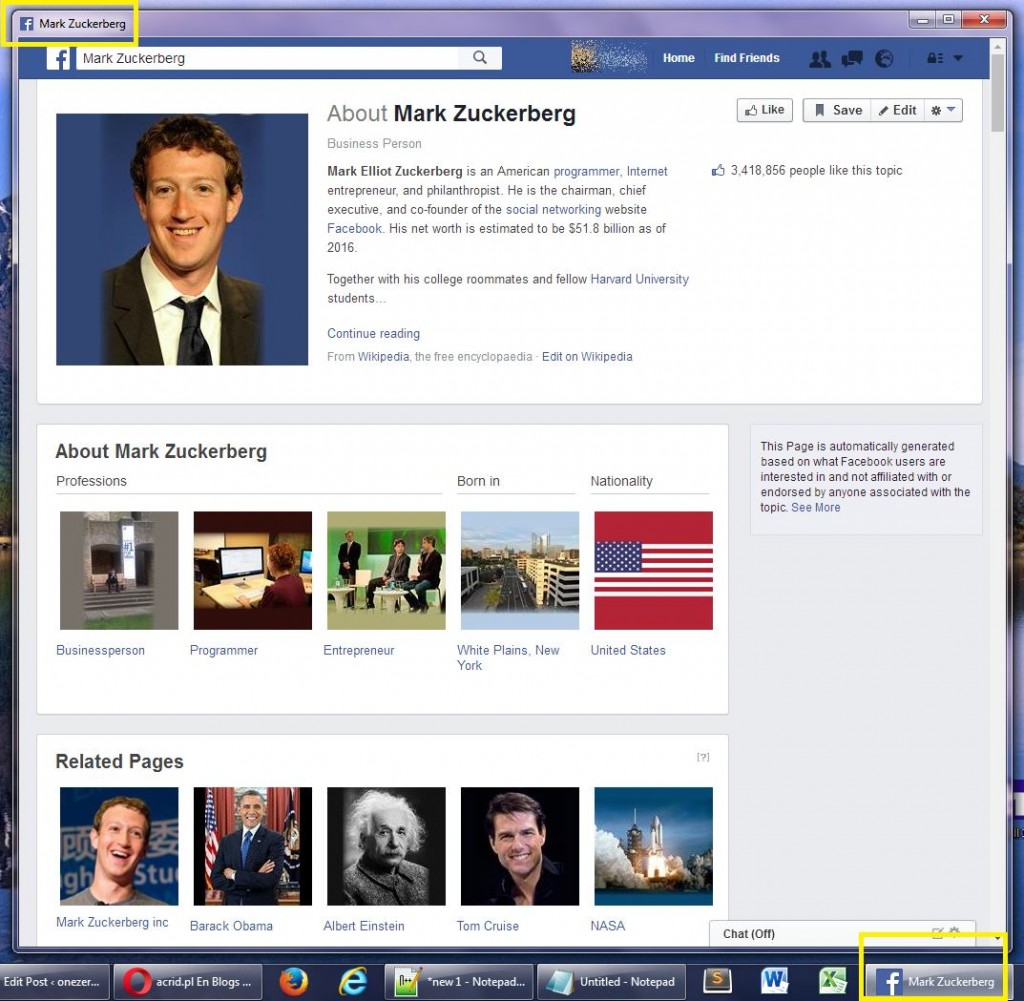Click the Edit button
This screenshot has width=1024, height=1001.
click(898, 110)
